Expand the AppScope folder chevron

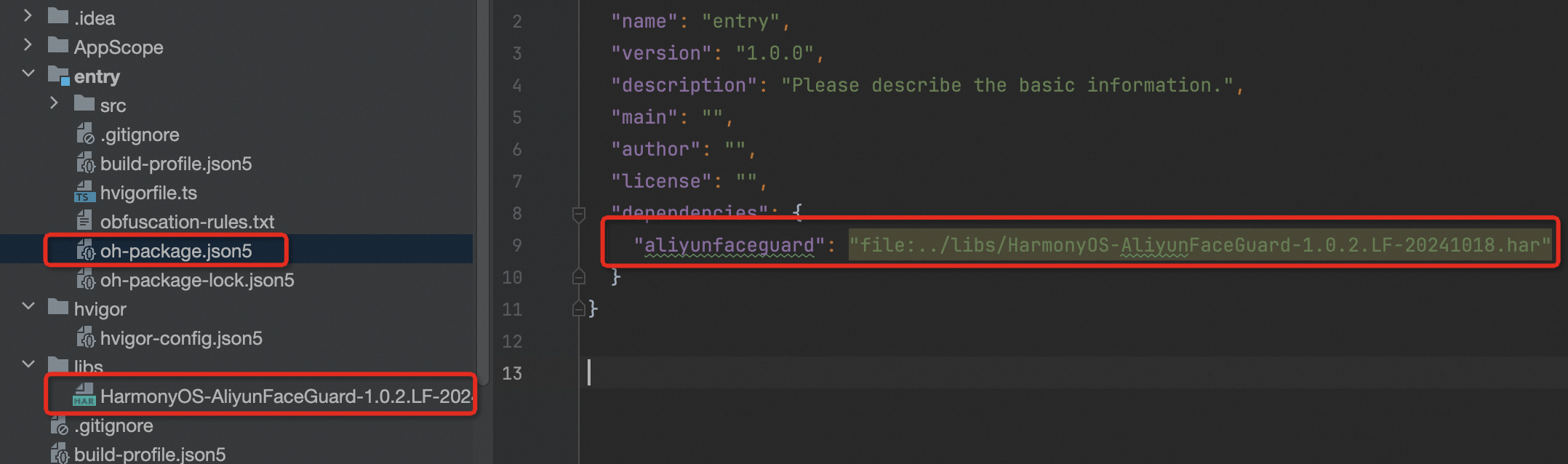28,44
